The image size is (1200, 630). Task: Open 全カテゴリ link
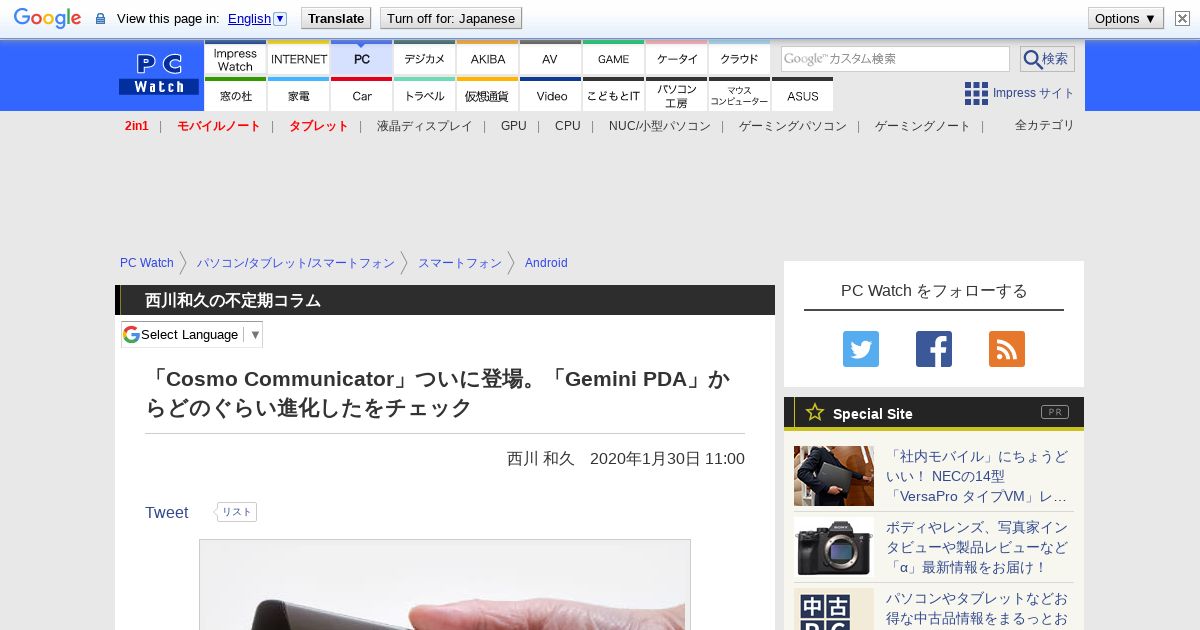point(1045,125)
